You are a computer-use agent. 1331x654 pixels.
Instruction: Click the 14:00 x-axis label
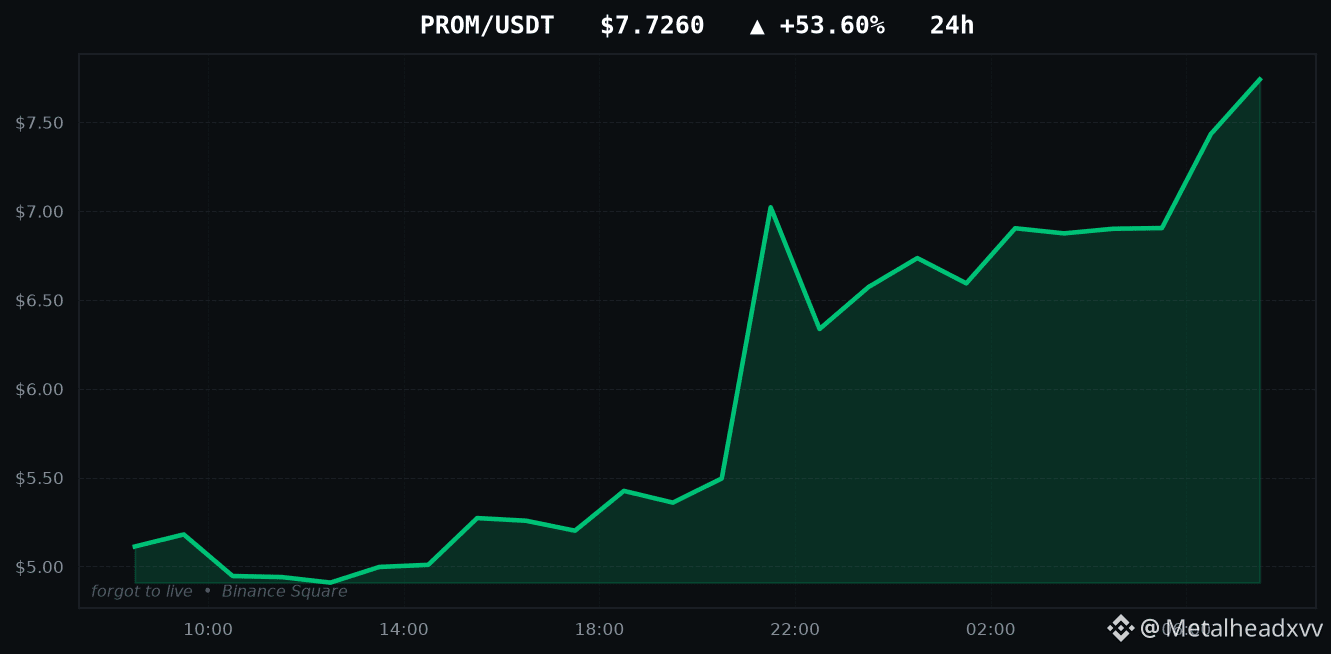click(x=403, y=629)
